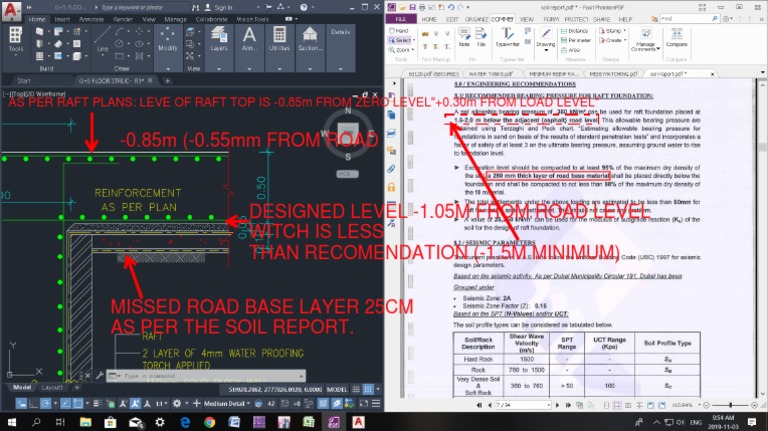Toggle single page view in Foxit status bar

pos(606,405)
